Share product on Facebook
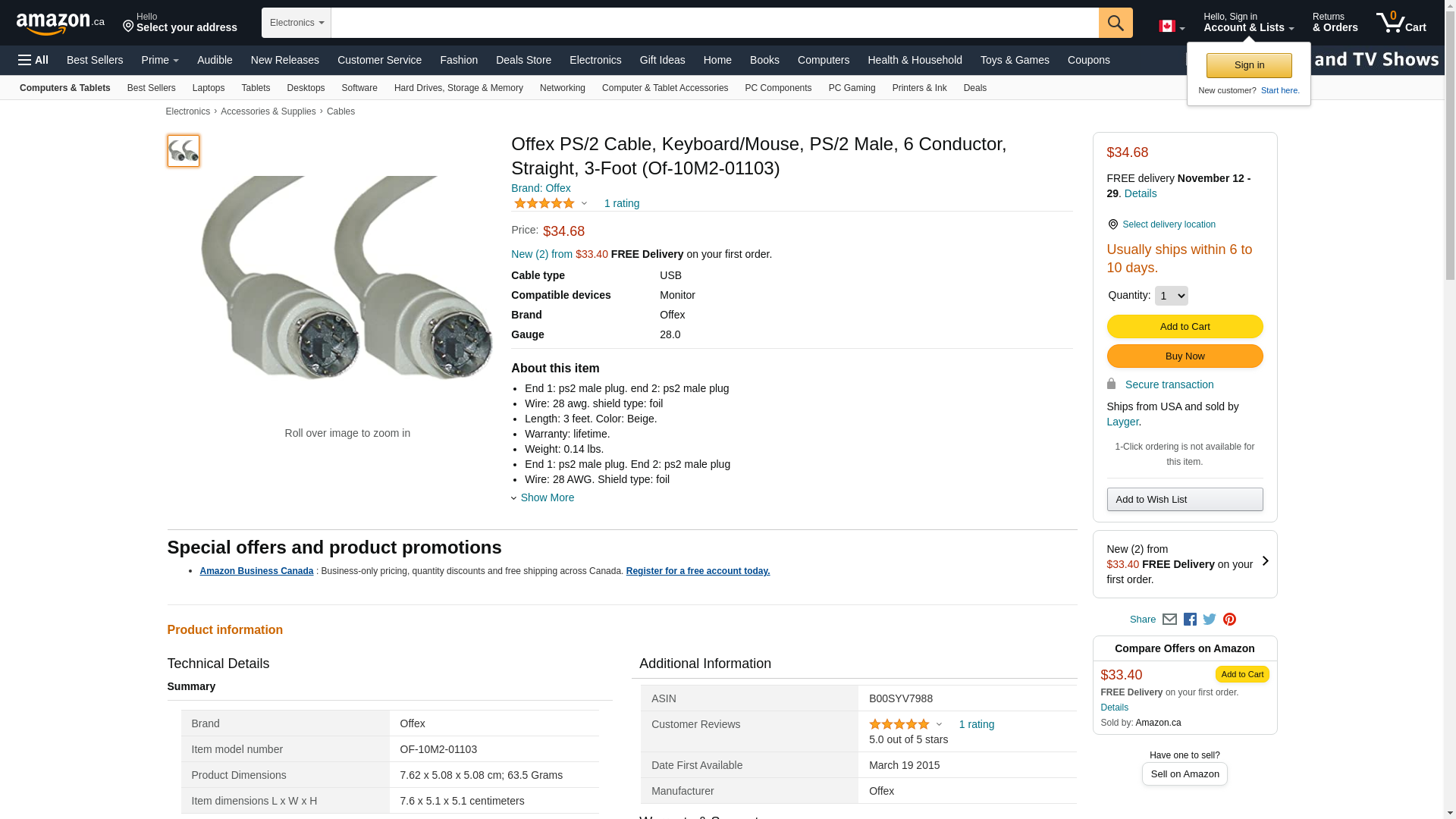 pos(1190,620)
